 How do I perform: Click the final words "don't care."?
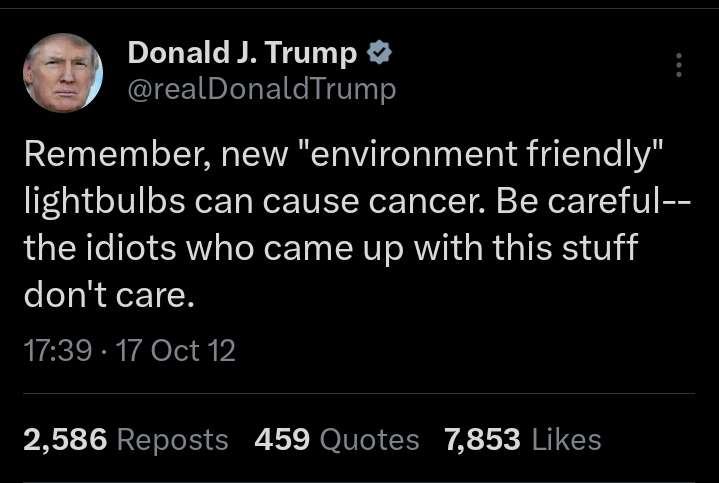click(107, 295)
